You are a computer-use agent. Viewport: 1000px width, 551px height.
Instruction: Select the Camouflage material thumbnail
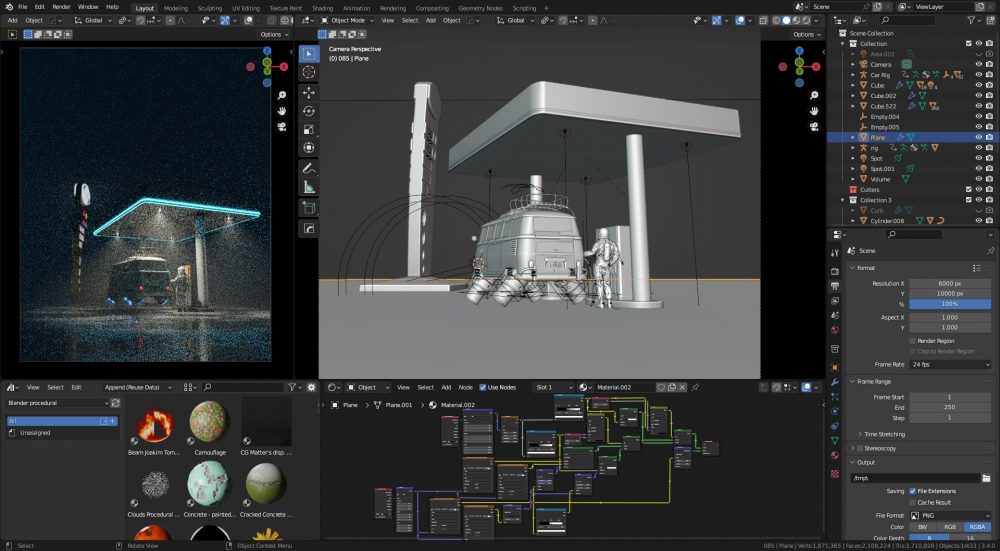pyautogui.click(x=209, y=422)
